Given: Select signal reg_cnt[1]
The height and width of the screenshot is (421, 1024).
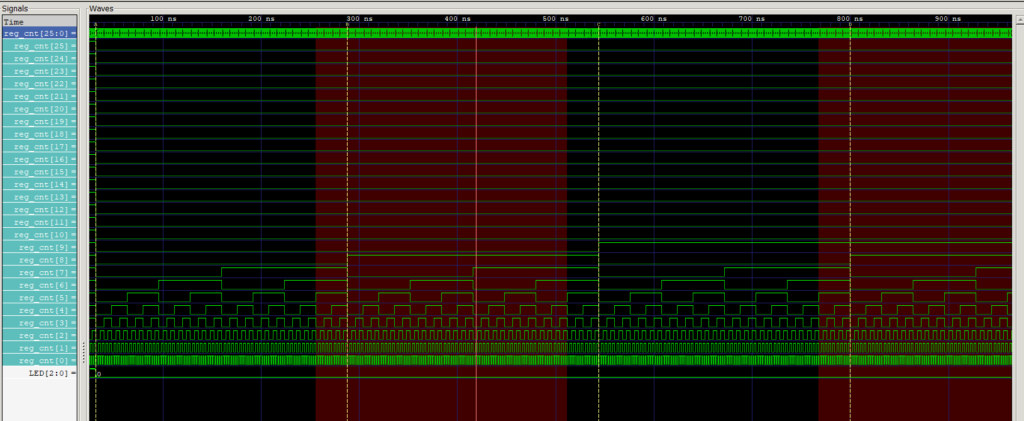Looking at the screenshot, I should (39, 348).
